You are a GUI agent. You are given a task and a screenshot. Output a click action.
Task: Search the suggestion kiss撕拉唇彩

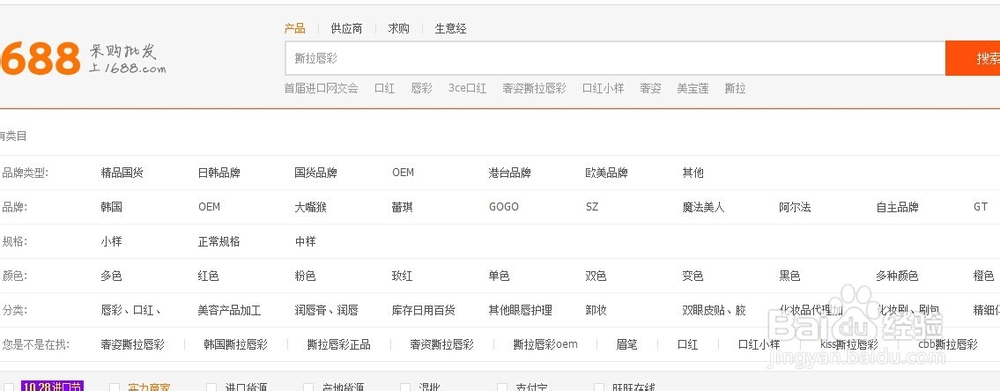(849, 344)
